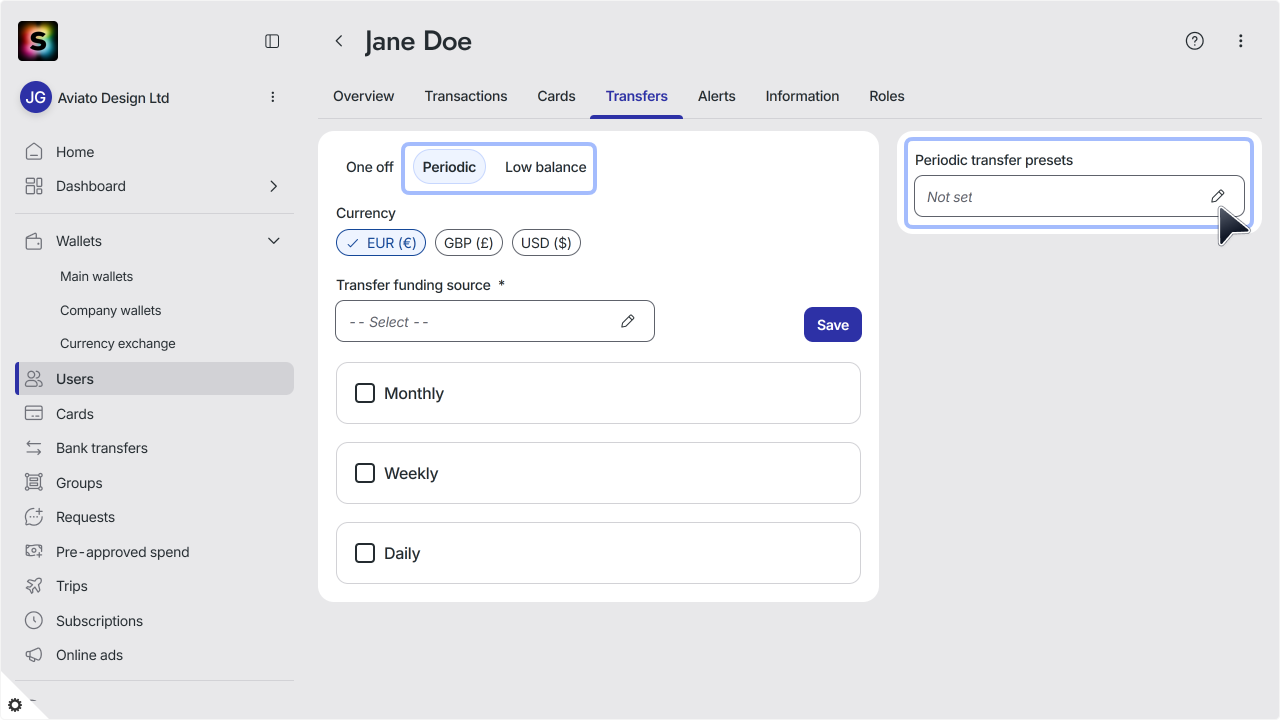Open Aviato Design Ltd options menu
The image size is (1280, 720).
click(x=273, y=97)
